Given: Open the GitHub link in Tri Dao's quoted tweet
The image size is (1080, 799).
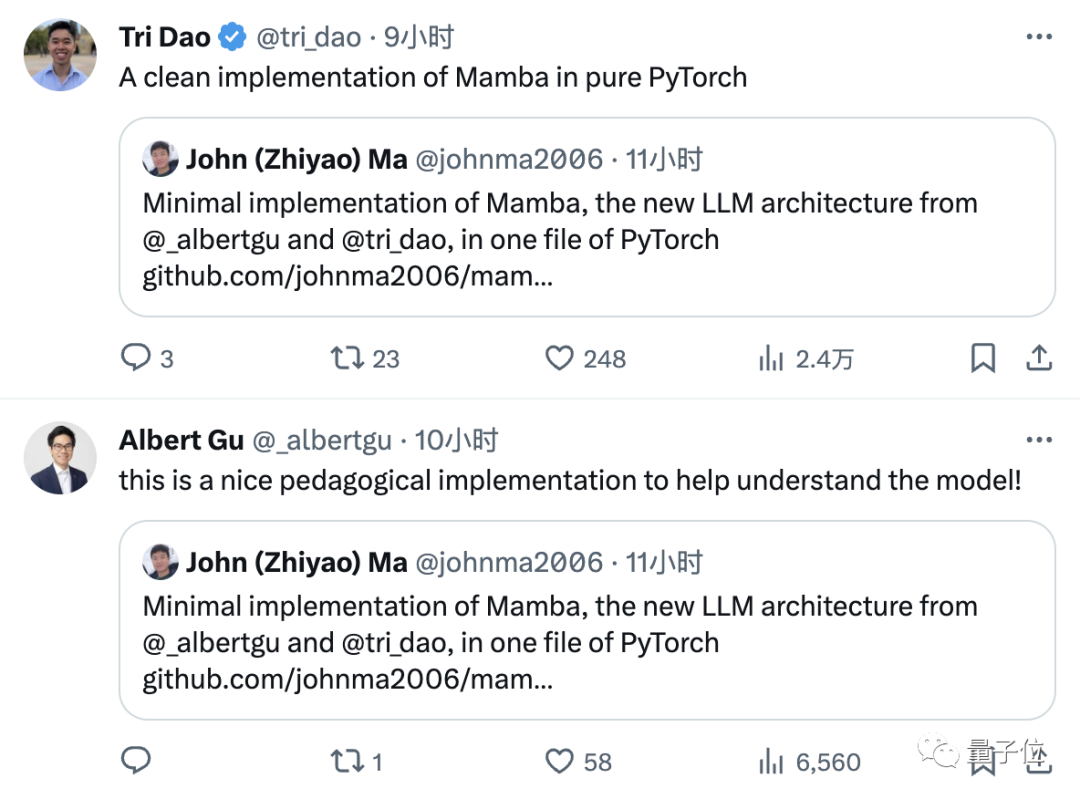Looking at the screenshot, I should point(347,276).
